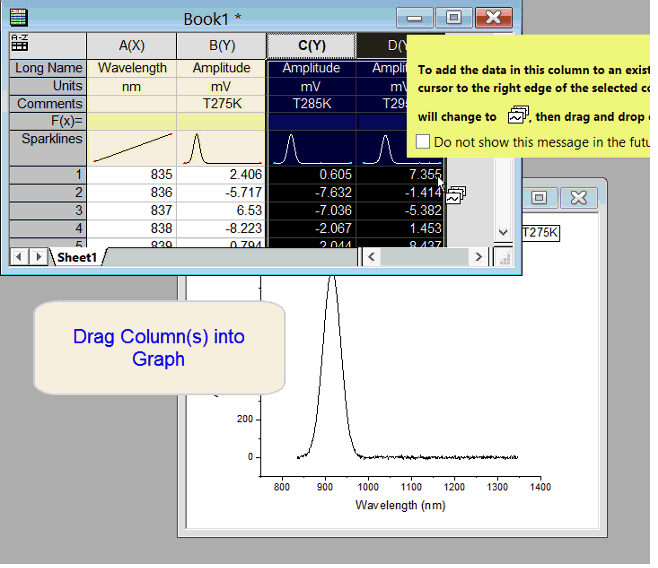The image size is (658, 568).
Task: Click the Comments row label
Action: (48, 104)
